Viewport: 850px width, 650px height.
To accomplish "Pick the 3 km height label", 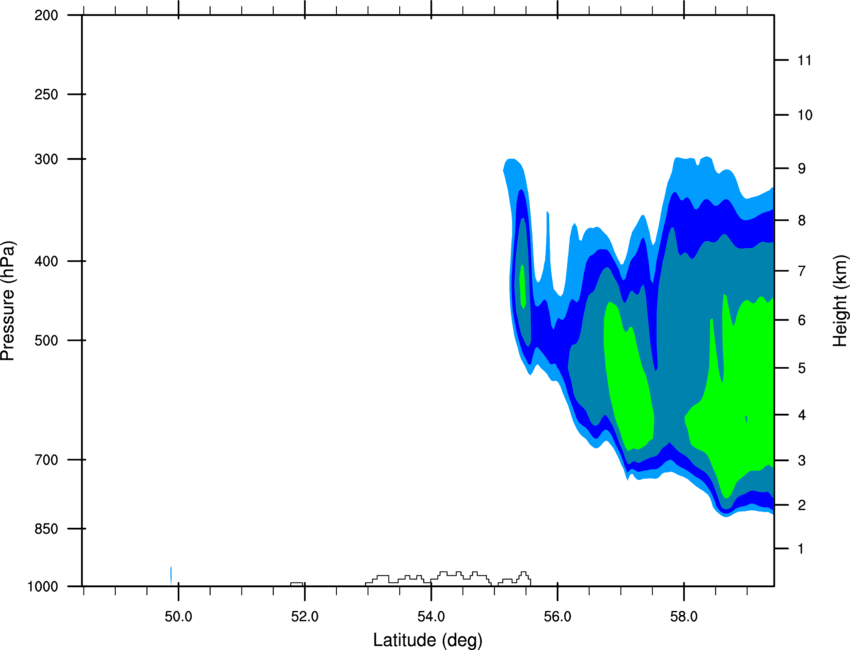I will pos(802,460).
